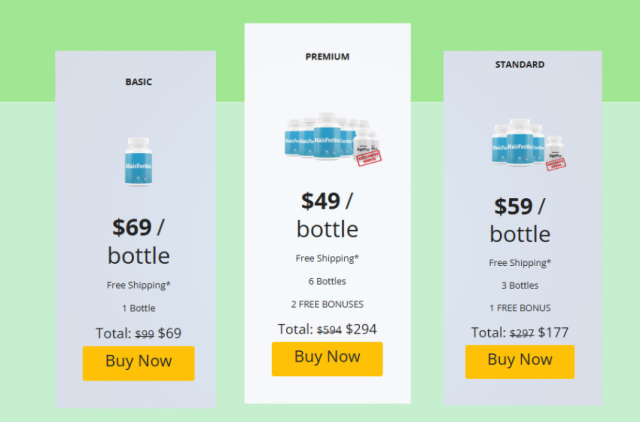Click Buy Now in the Premium plan
The height and width of the screenshot is (422, 640).
327,359
